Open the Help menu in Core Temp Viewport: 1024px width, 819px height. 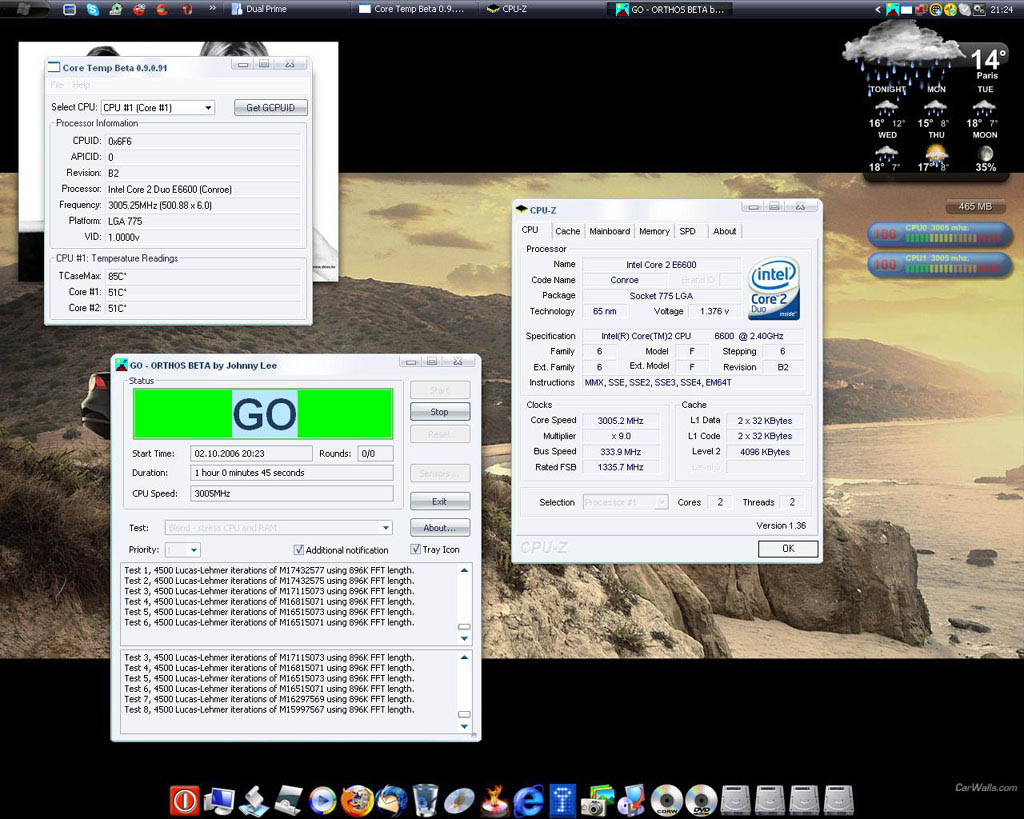pyautogui.click(x=81, y=85)
